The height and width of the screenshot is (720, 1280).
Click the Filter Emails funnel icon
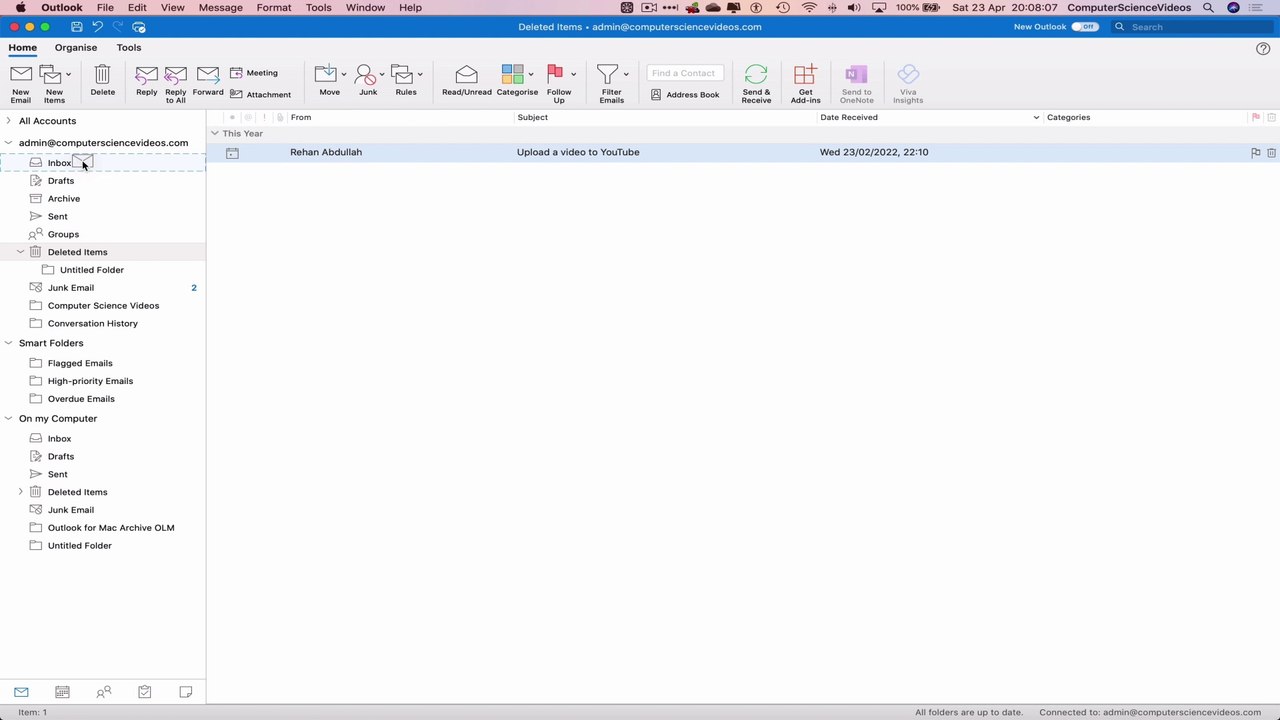click(607, 75)
